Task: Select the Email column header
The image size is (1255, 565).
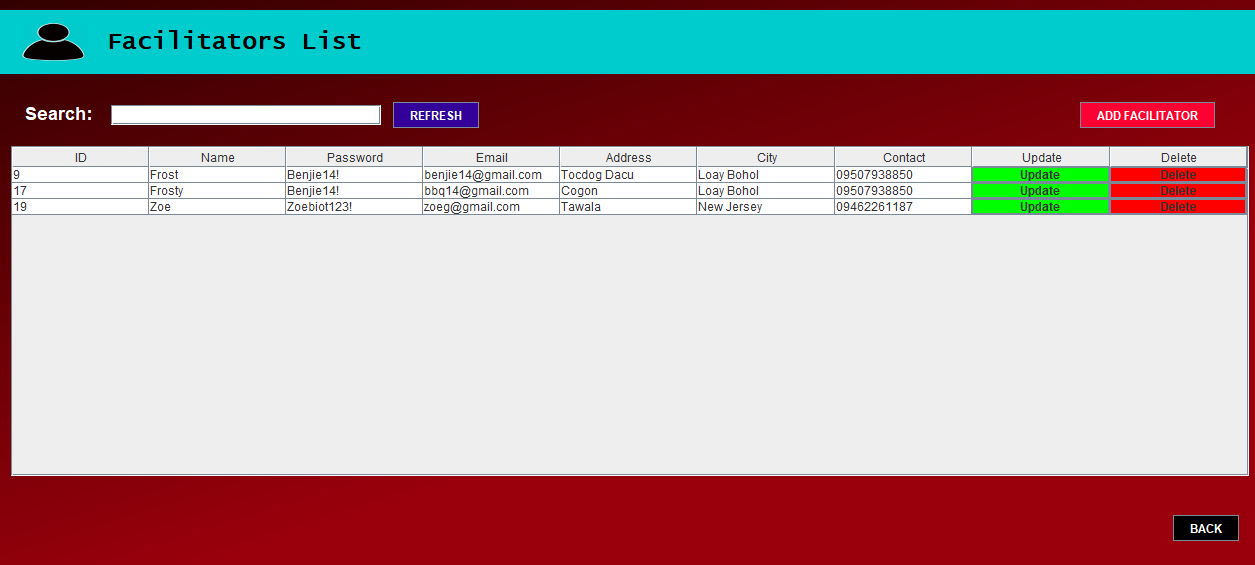Action: point(491,157)
